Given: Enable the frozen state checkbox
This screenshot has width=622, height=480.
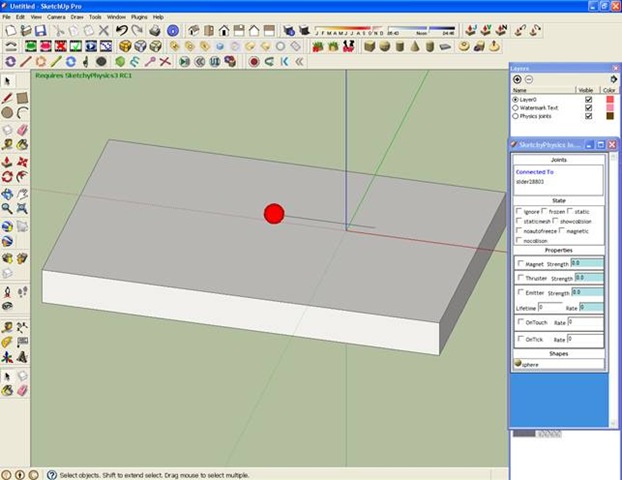Looking at the screenshot, I should click(544, 212).
